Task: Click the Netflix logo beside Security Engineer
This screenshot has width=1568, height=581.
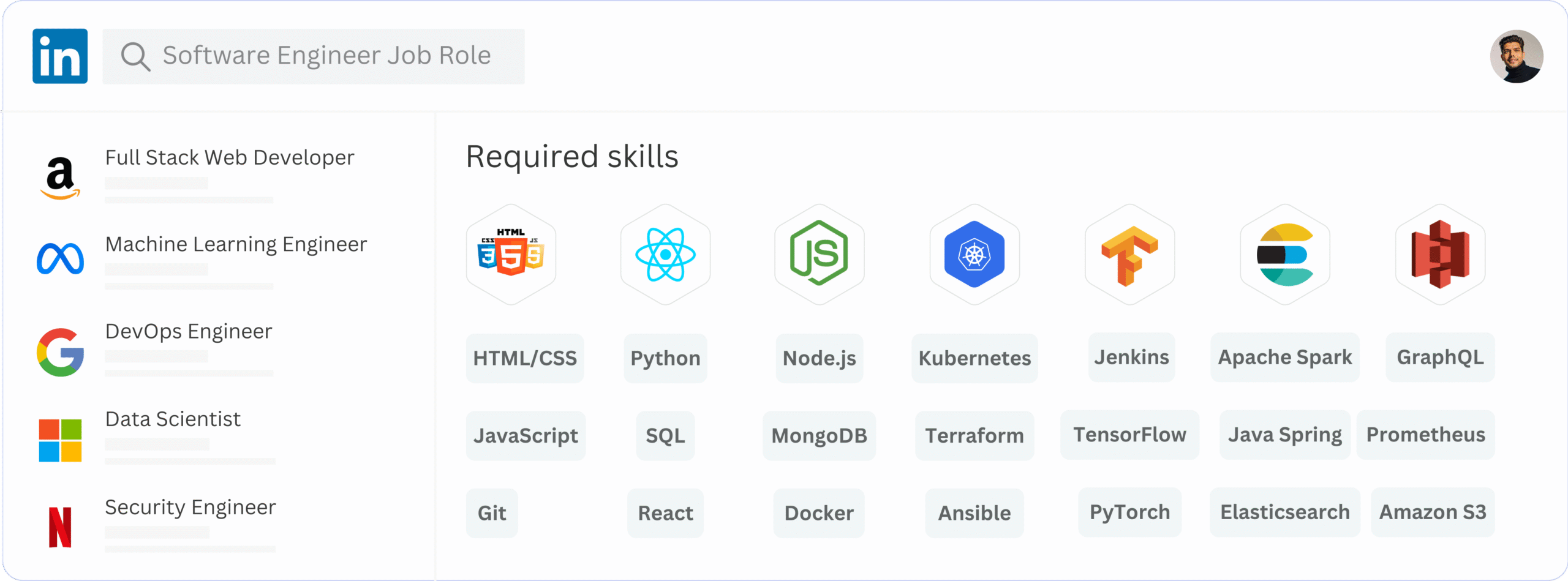Action: pyautogui.click(x=60, y=527)
